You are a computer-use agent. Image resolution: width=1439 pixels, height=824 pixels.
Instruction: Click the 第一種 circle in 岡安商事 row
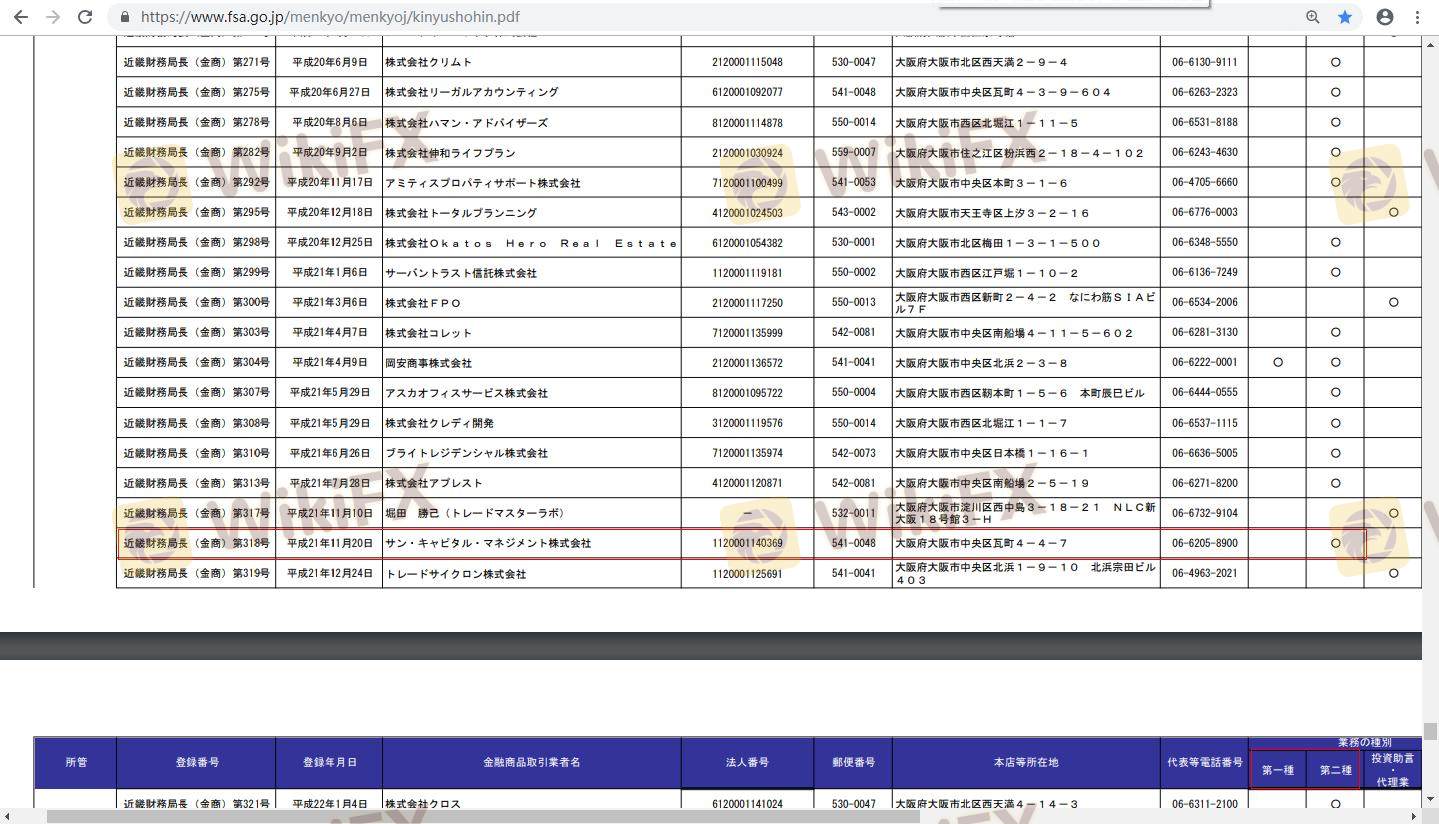coord(1277,363)
